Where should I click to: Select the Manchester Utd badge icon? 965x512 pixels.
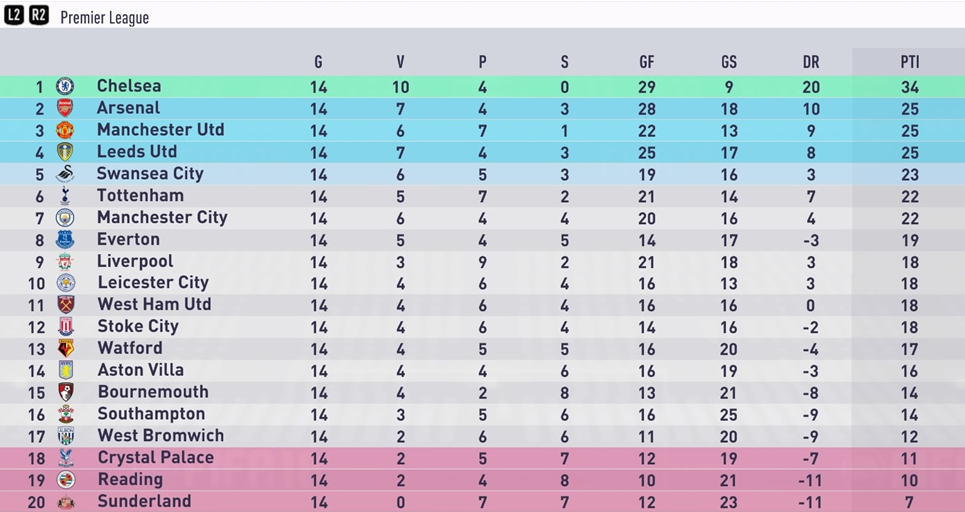65,130
